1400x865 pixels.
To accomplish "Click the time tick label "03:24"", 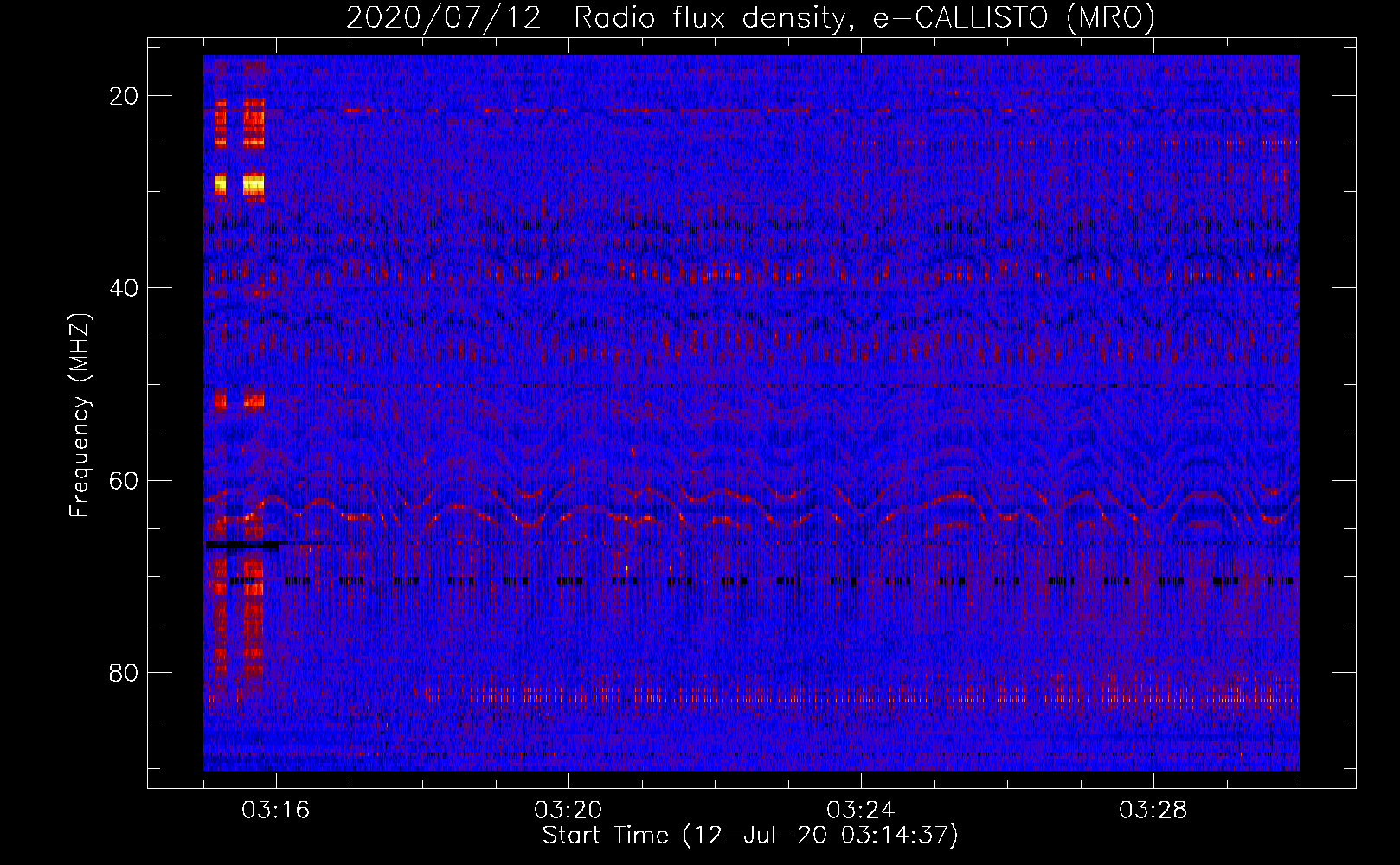I will (x=861, y=811).
